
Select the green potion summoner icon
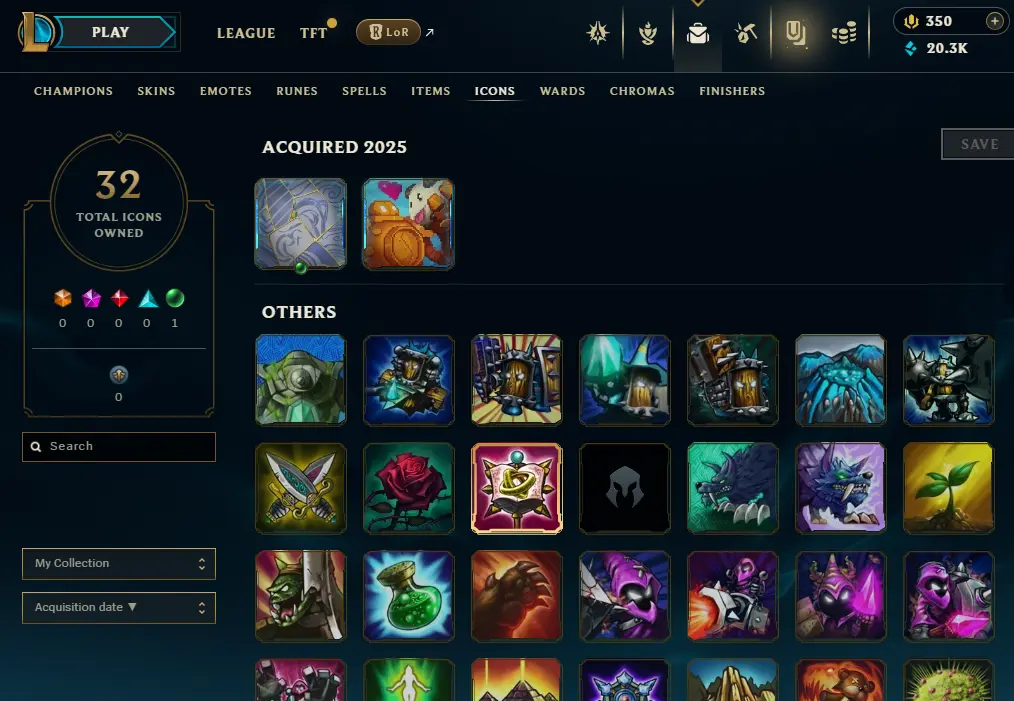tap(409, 596)
